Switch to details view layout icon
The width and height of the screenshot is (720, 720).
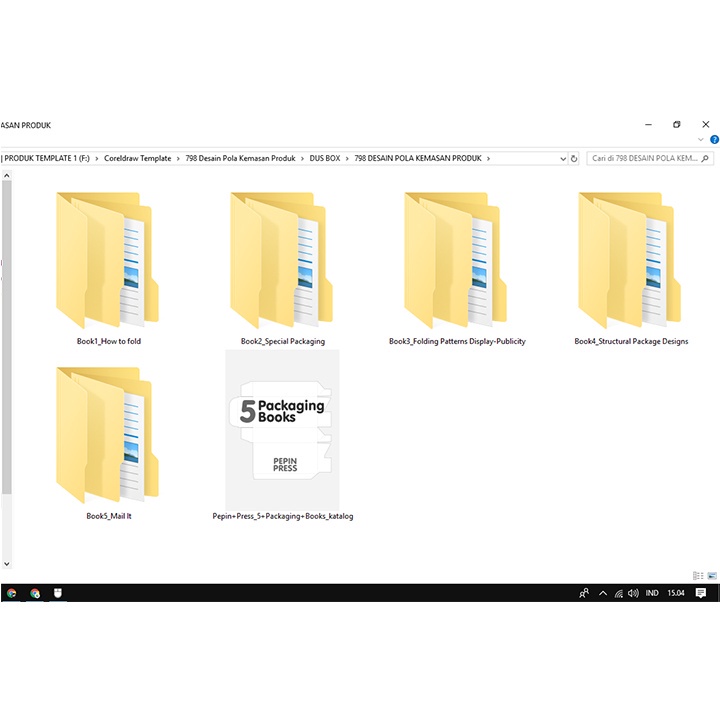tap(698, 576)
